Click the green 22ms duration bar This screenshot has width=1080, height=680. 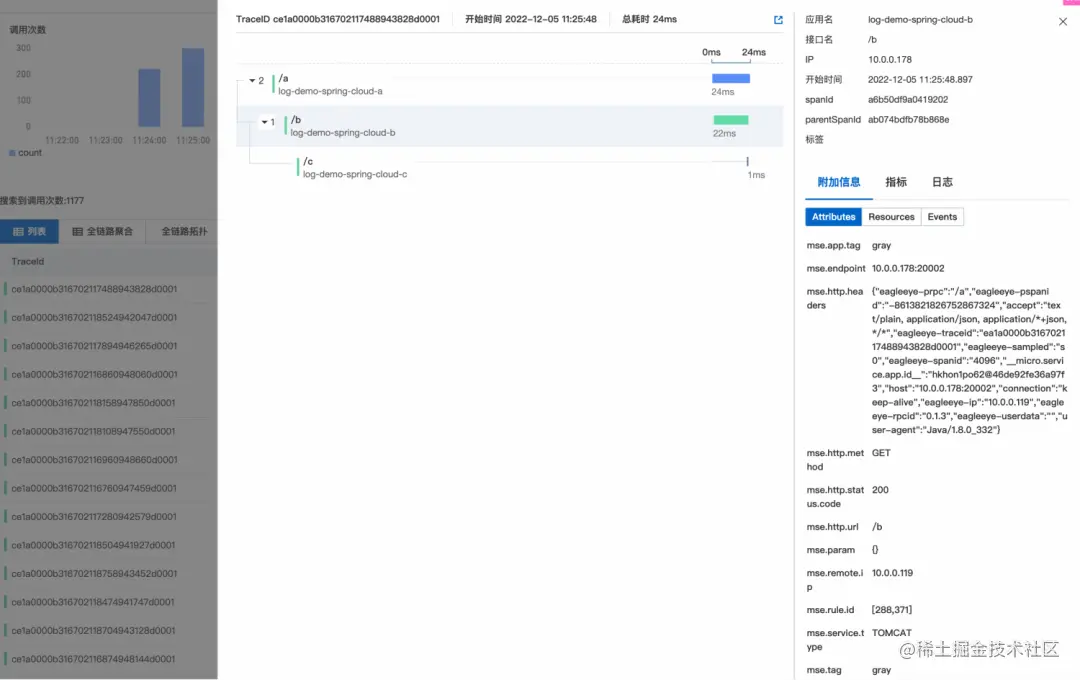click(x=731, y=120)
